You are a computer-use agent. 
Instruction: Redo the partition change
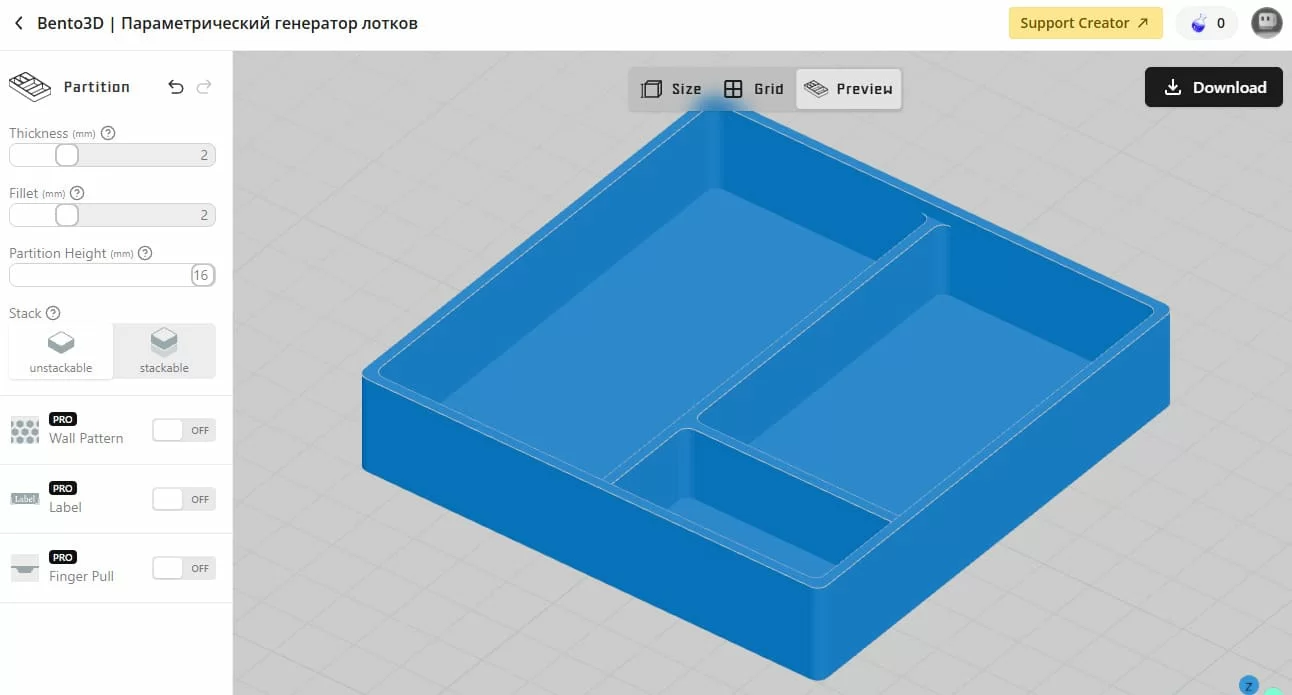tap(204, 87)
